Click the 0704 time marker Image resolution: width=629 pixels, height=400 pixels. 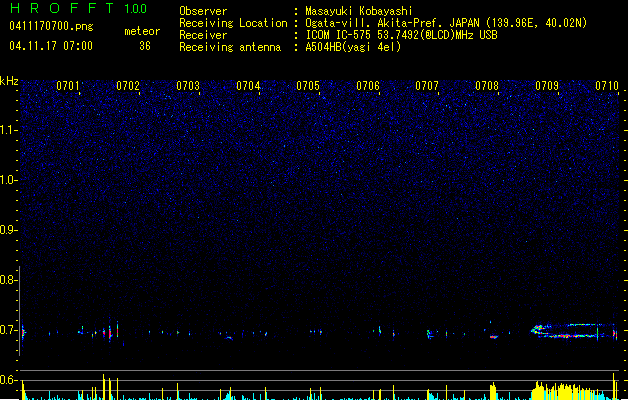coord(248,86)
